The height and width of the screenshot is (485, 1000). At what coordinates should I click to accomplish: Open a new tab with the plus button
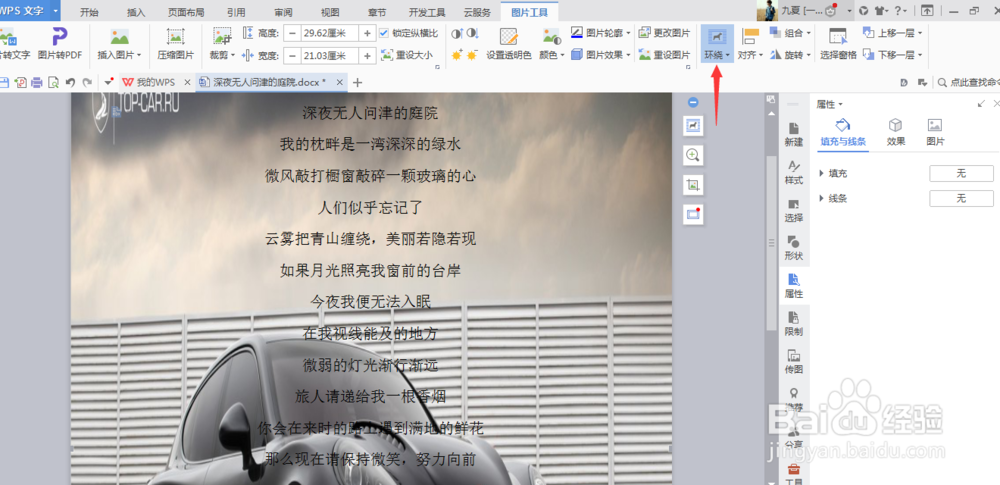click(357, 82)
